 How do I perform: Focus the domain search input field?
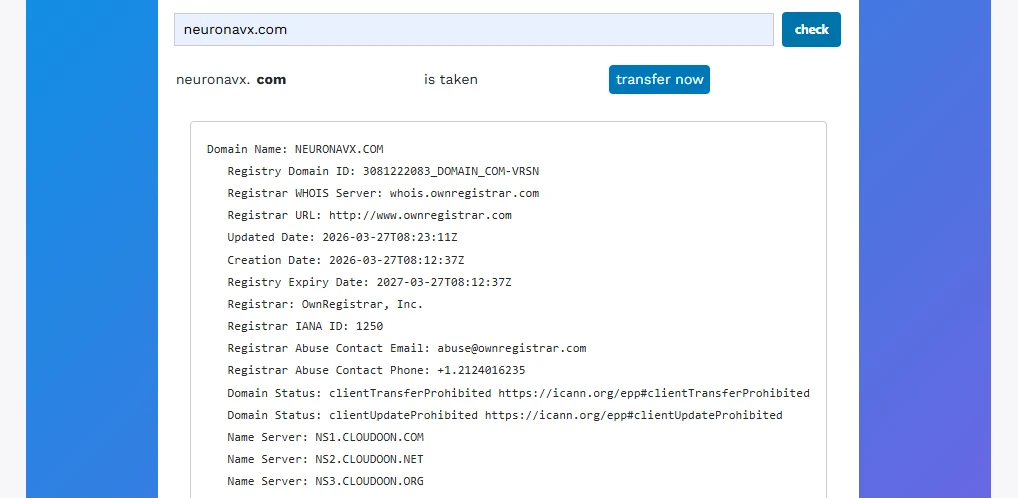click(474, 29)
